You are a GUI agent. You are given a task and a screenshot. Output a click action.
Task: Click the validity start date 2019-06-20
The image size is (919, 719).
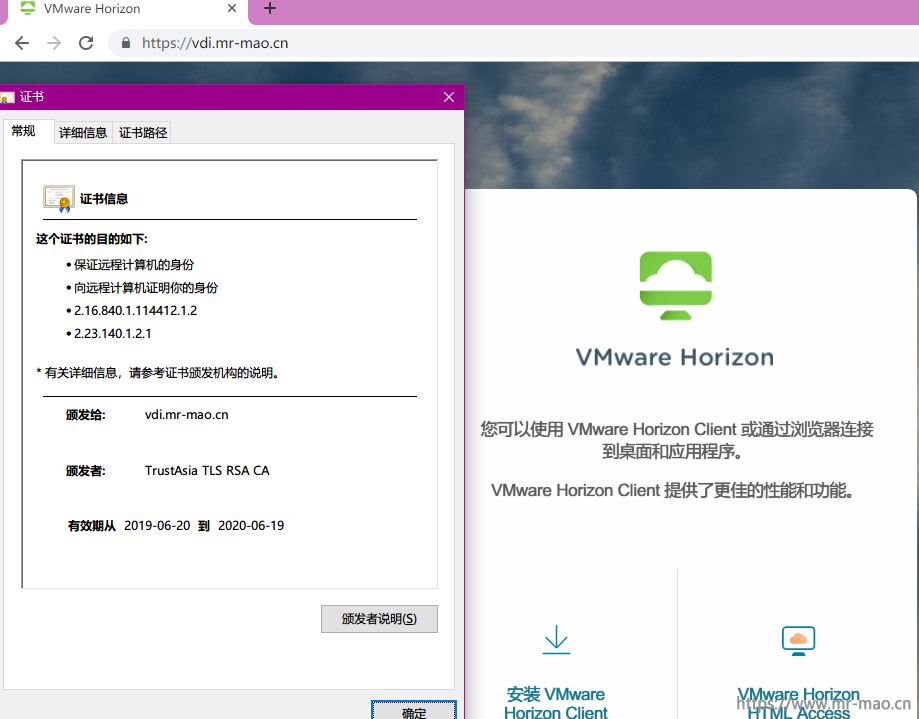[157, 526]
